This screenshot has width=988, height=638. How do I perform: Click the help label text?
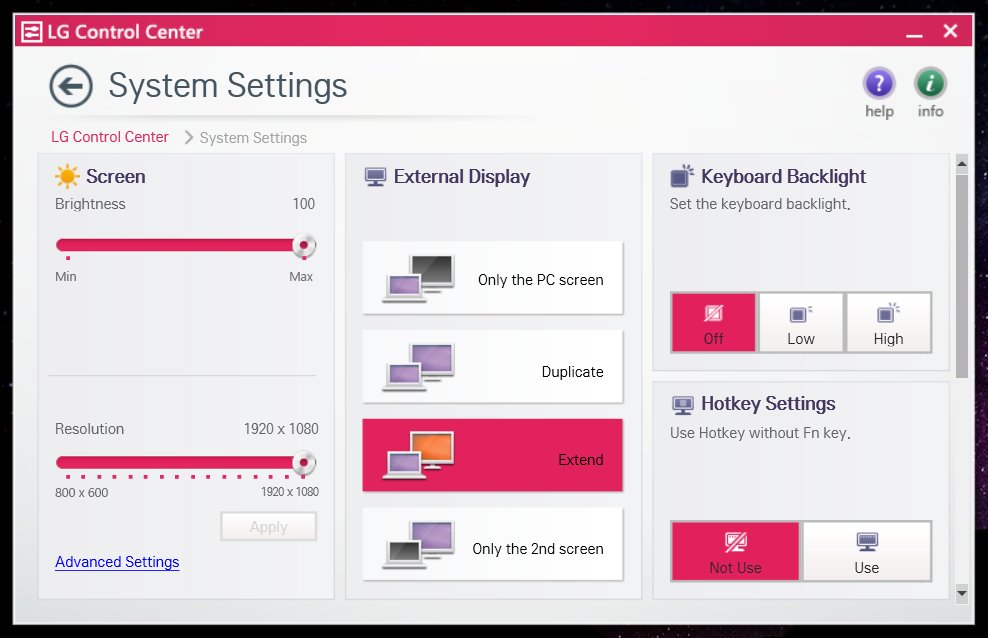click(x=879, y=111)
